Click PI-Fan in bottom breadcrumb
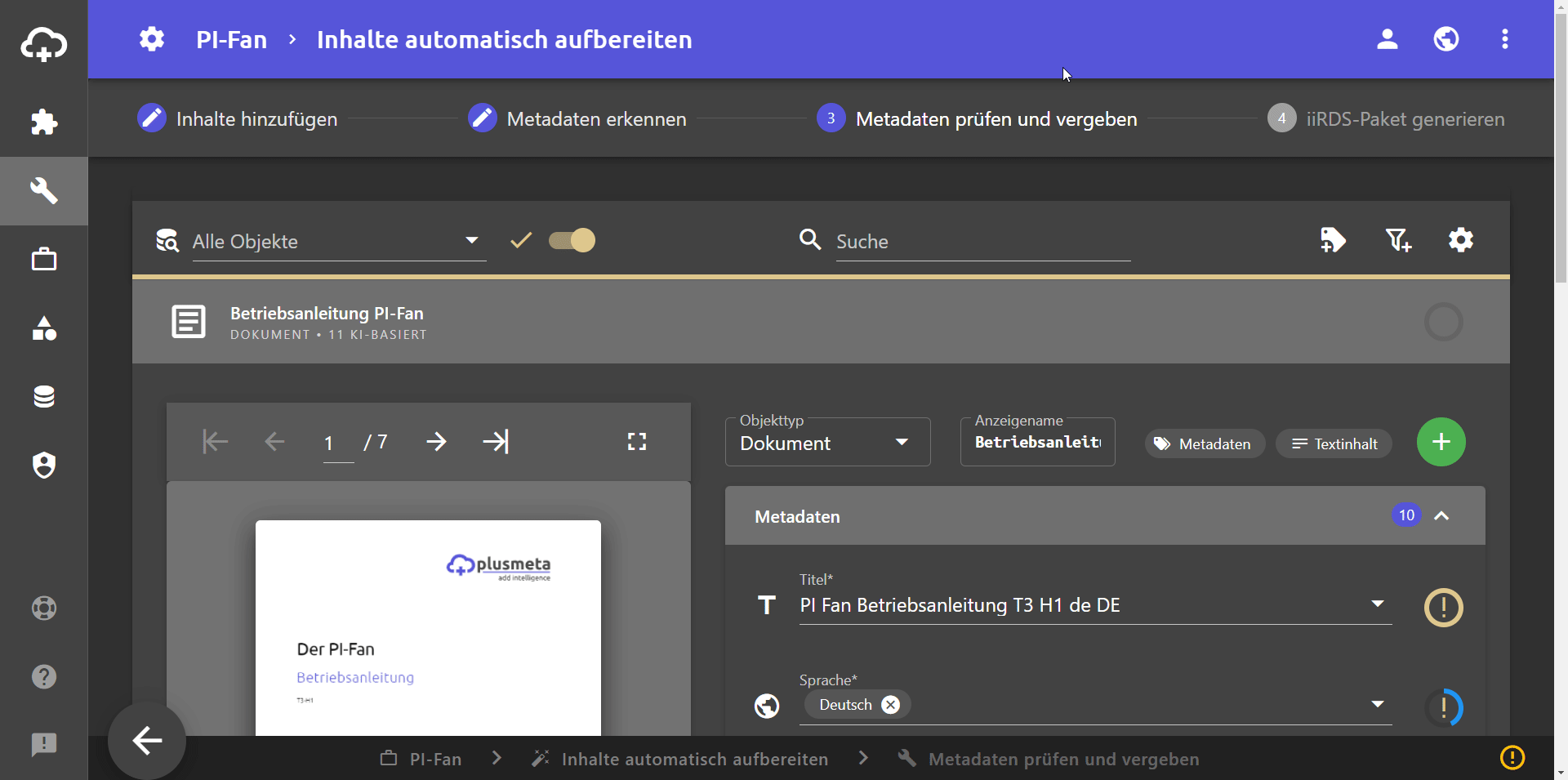 (x=421, y=759)
